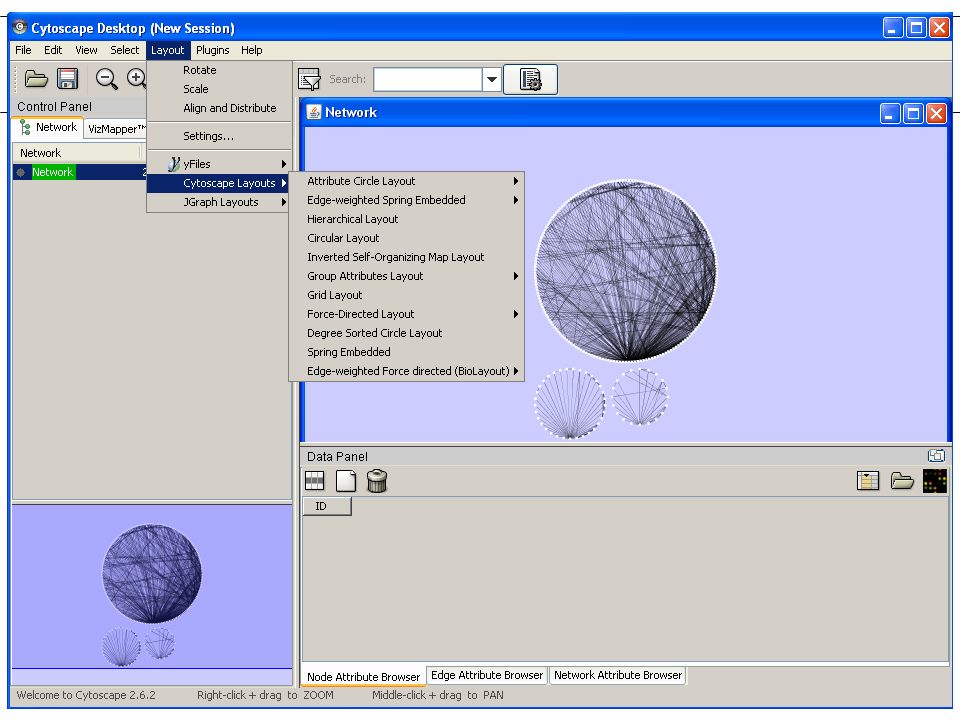Image resolution: width=960 pixels, height=720 pixels.
Task: Click the Open folder toolbar icon
Action: (36, 79)
